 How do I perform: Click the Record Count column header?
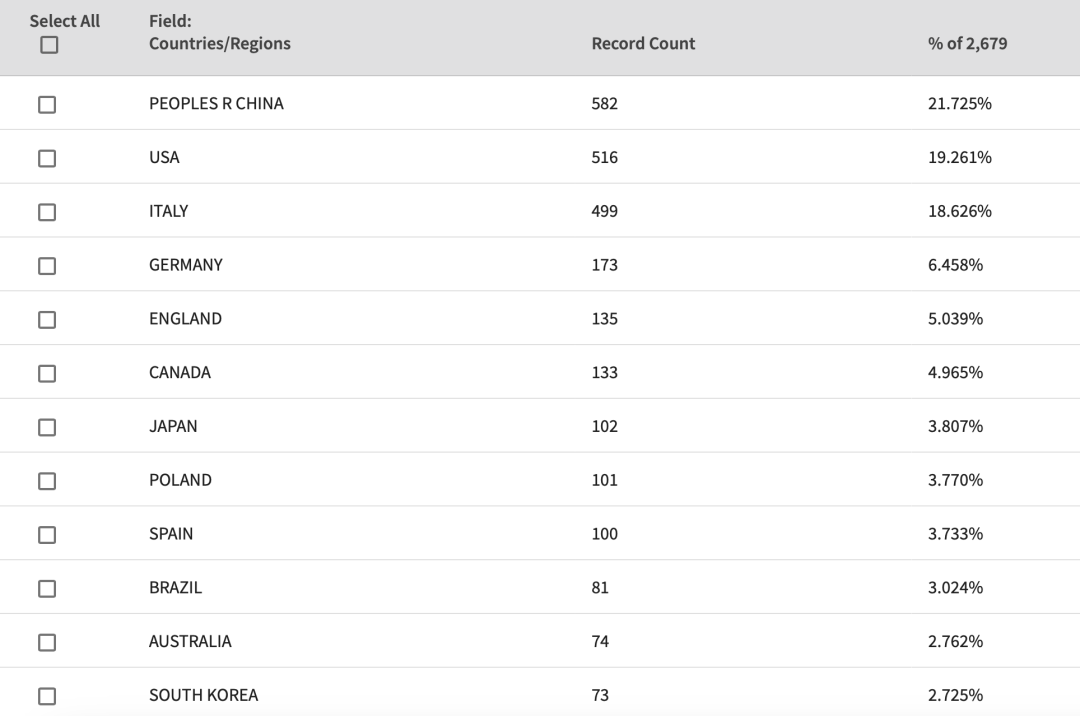click(x=643, y=43)
